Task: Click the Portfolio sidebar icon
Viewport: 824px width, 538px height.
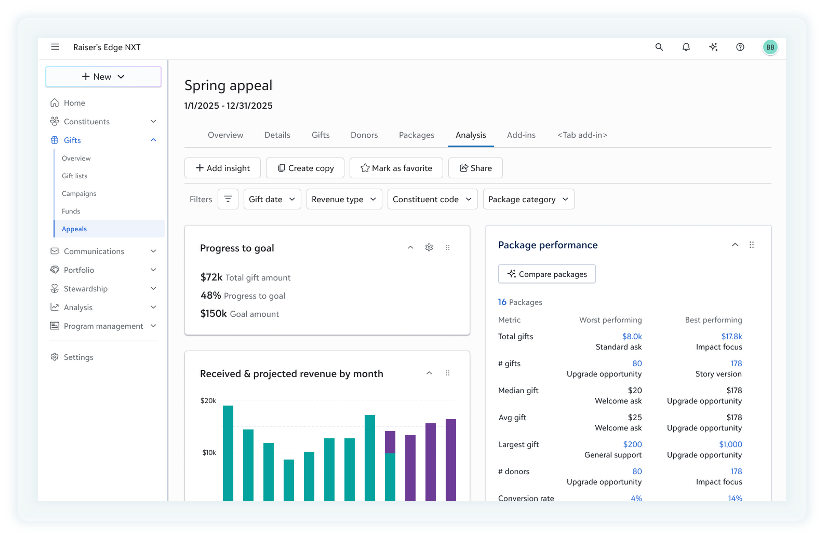Action: [x=55, y=270]
